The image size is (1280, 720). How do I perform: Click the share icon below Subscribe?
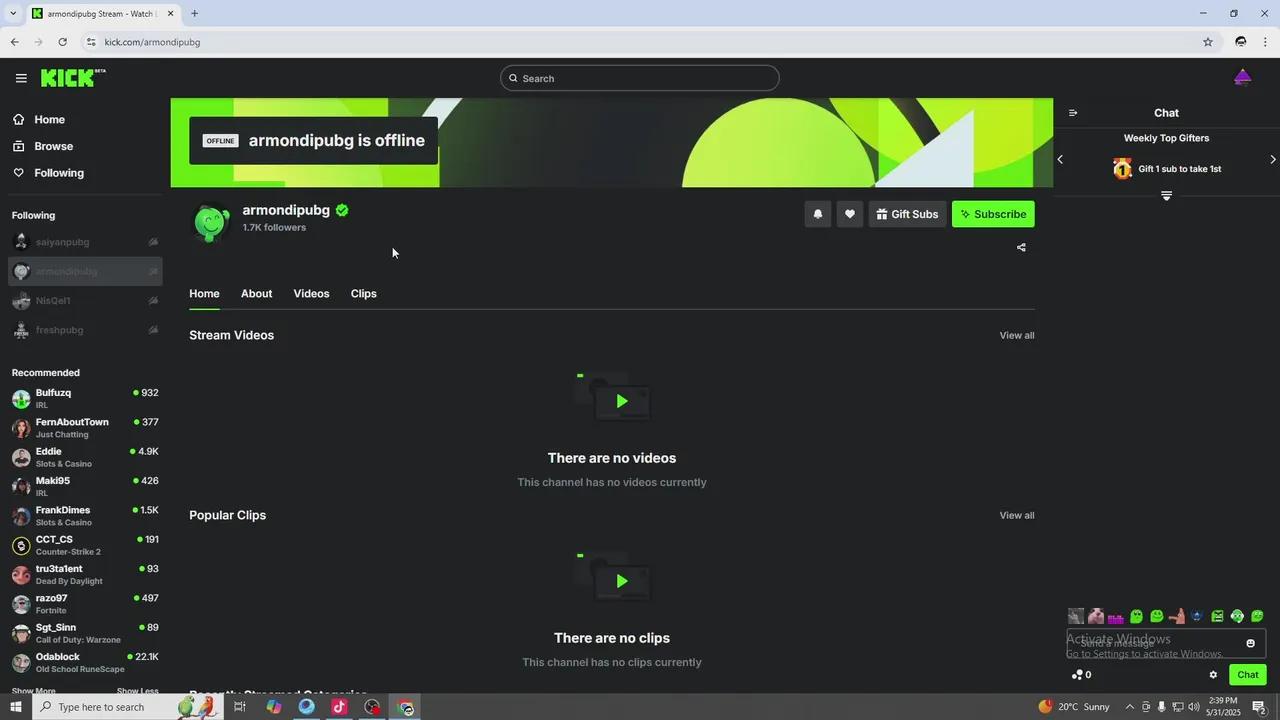[x=1021, y=247]
